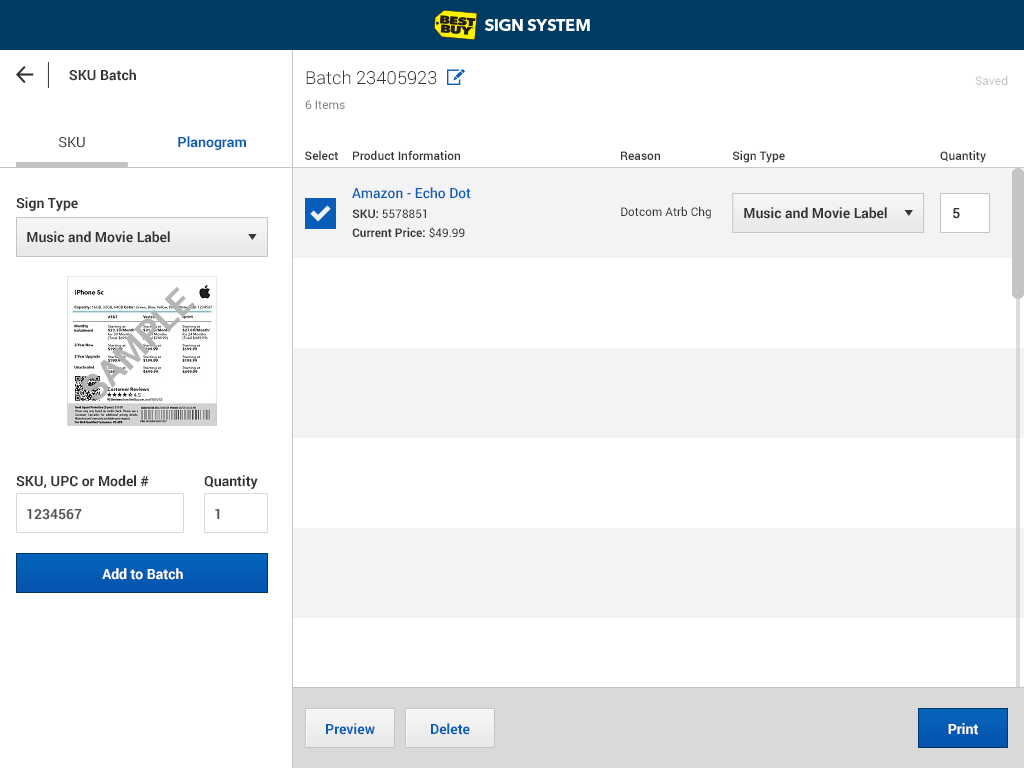The width and height of the screenshot is (1024, 768).
Task: Click the Print button
Action: 963,728
